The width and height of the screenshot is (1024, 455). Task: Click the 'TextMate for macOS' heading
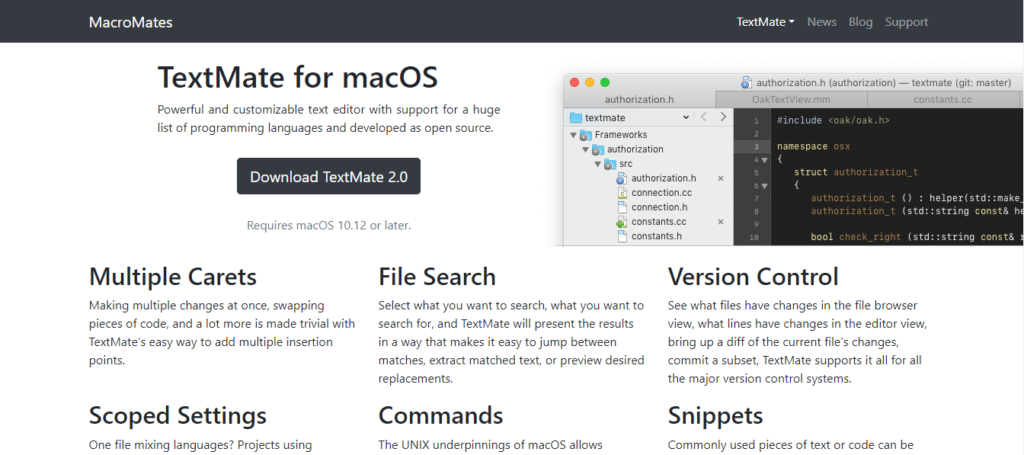[x=297, y=78]
